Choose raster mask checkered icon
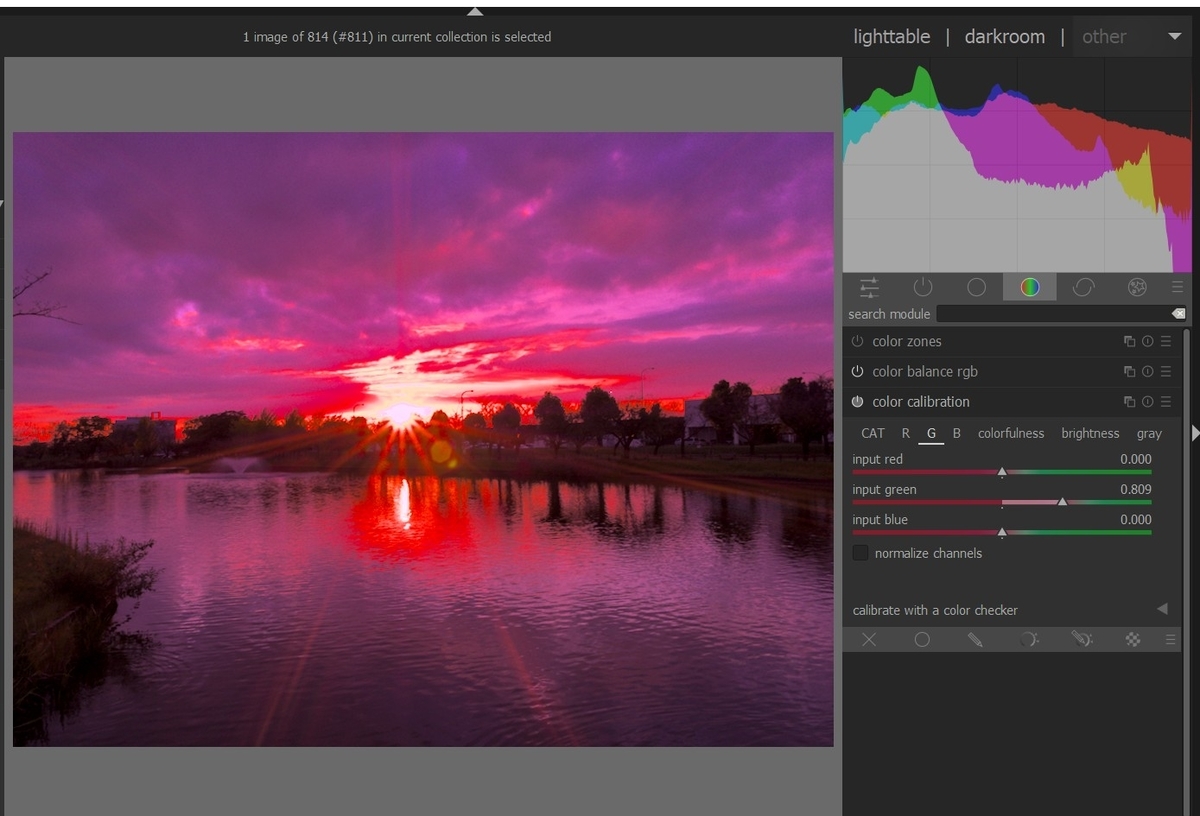Screen dimensions: 1200x816 pos(1133,640)
